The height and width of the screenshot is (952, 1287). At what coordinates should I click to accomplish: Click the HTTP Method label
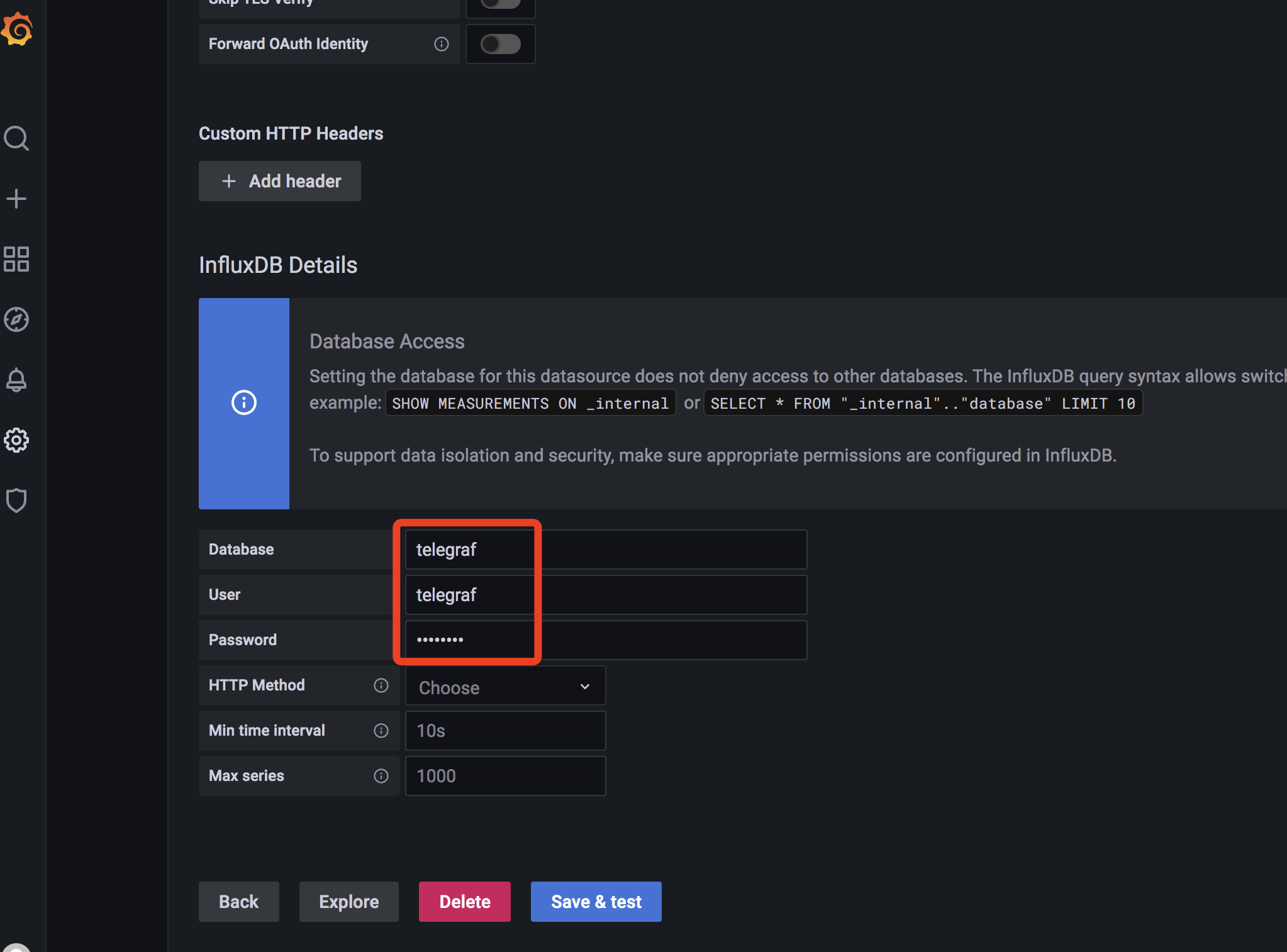click(x=257, y=685)
